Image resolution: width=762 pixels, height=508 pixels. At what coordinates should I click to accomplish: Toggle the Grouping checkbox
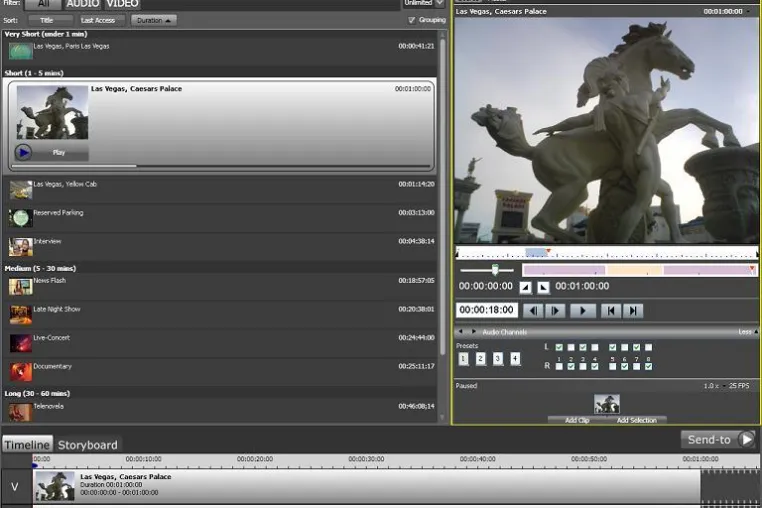412,20
